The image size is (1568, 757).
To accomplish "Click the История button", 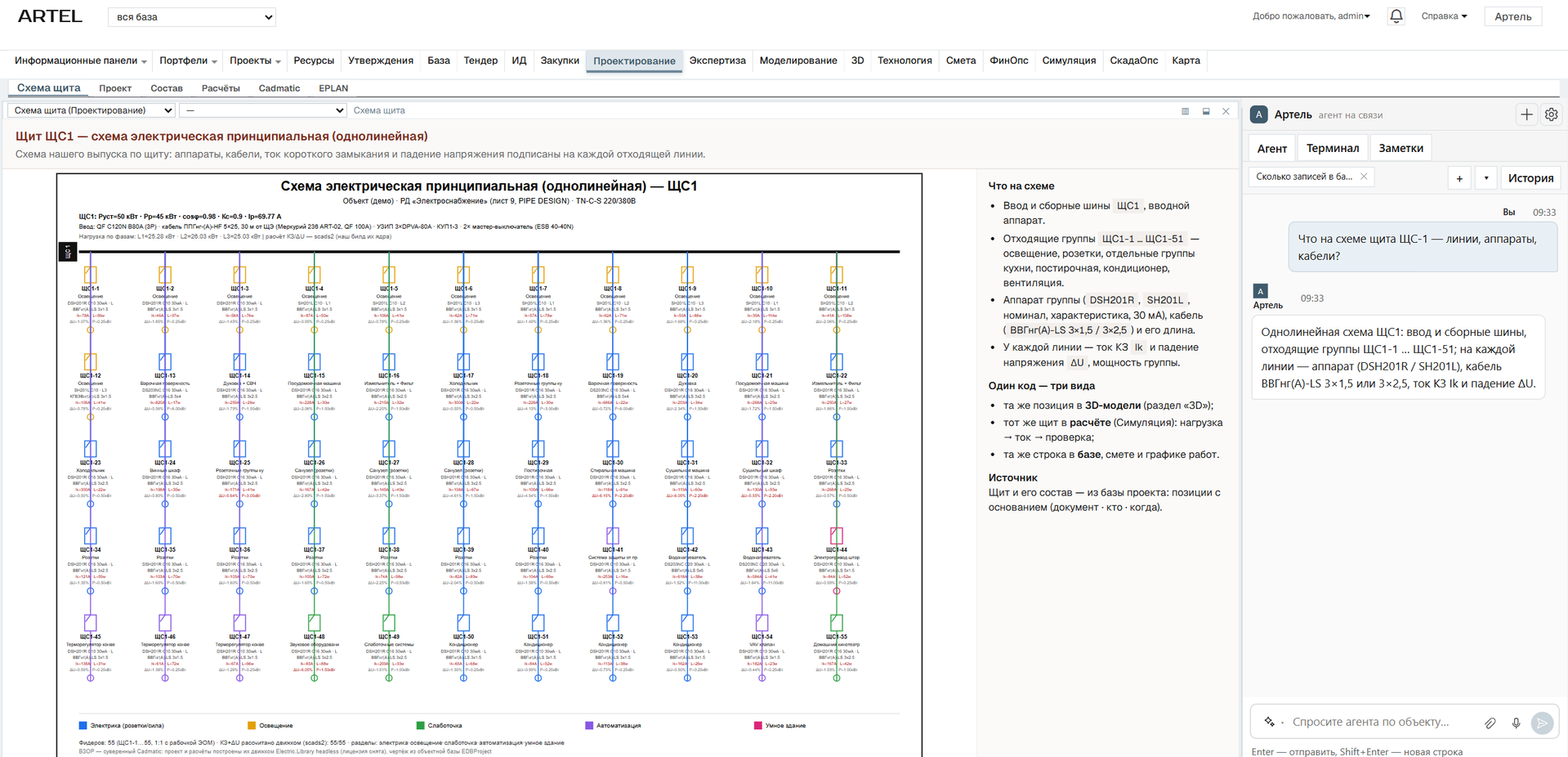I will pyautogui.click(x=1530, y=178).
